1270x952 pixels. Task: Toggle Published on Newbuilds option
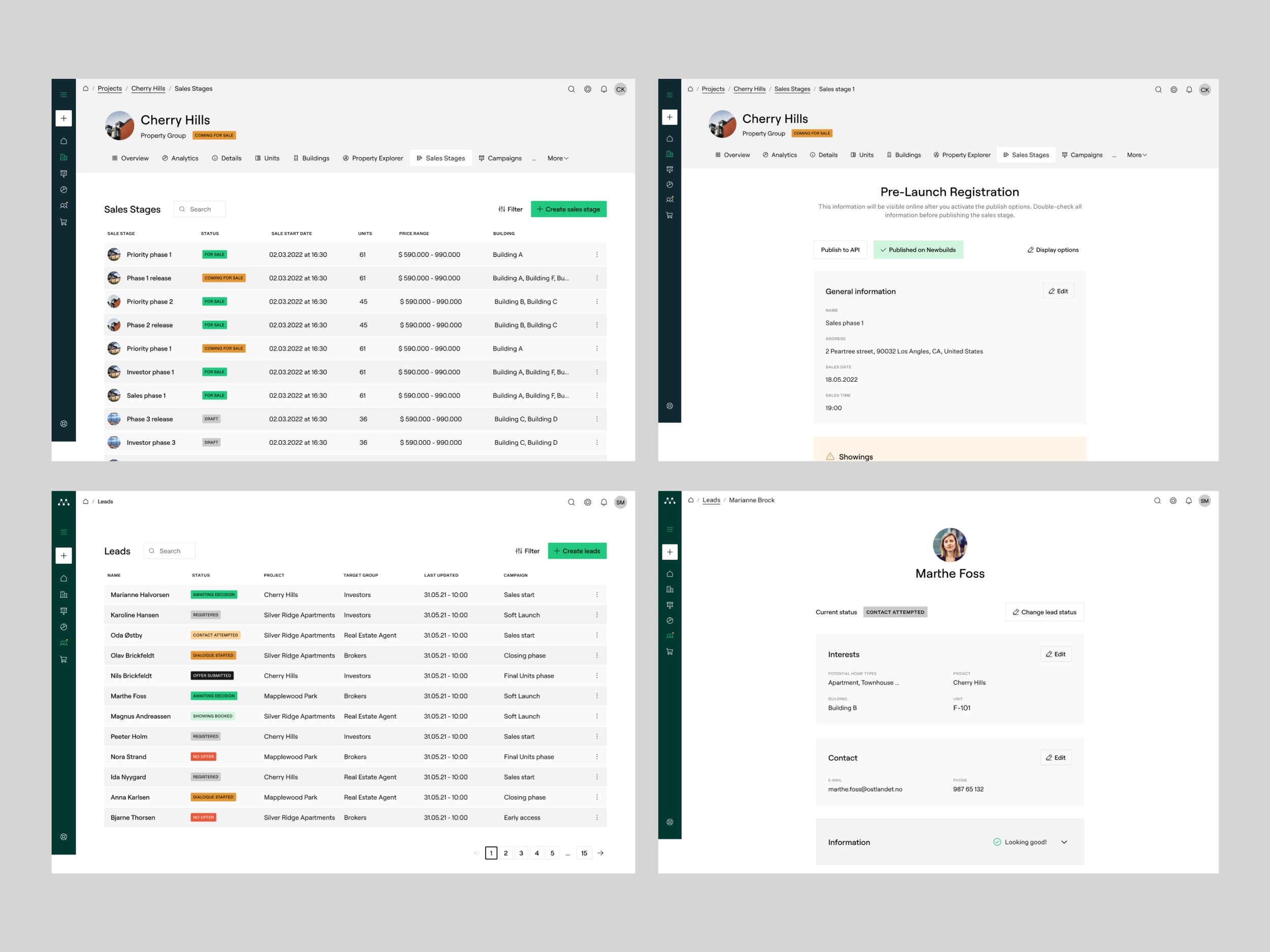[917, 250]
